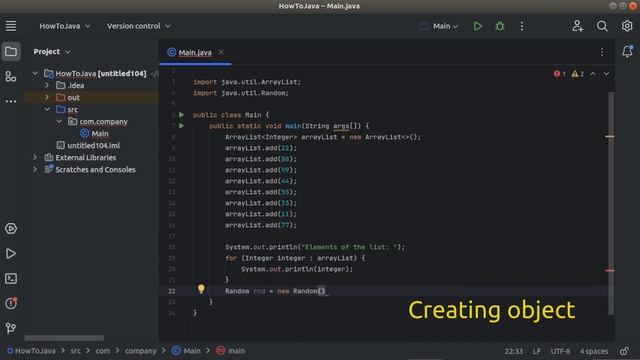640x360 pixels.
Task: Expand the .idea folder
Action: pos(47,85)
